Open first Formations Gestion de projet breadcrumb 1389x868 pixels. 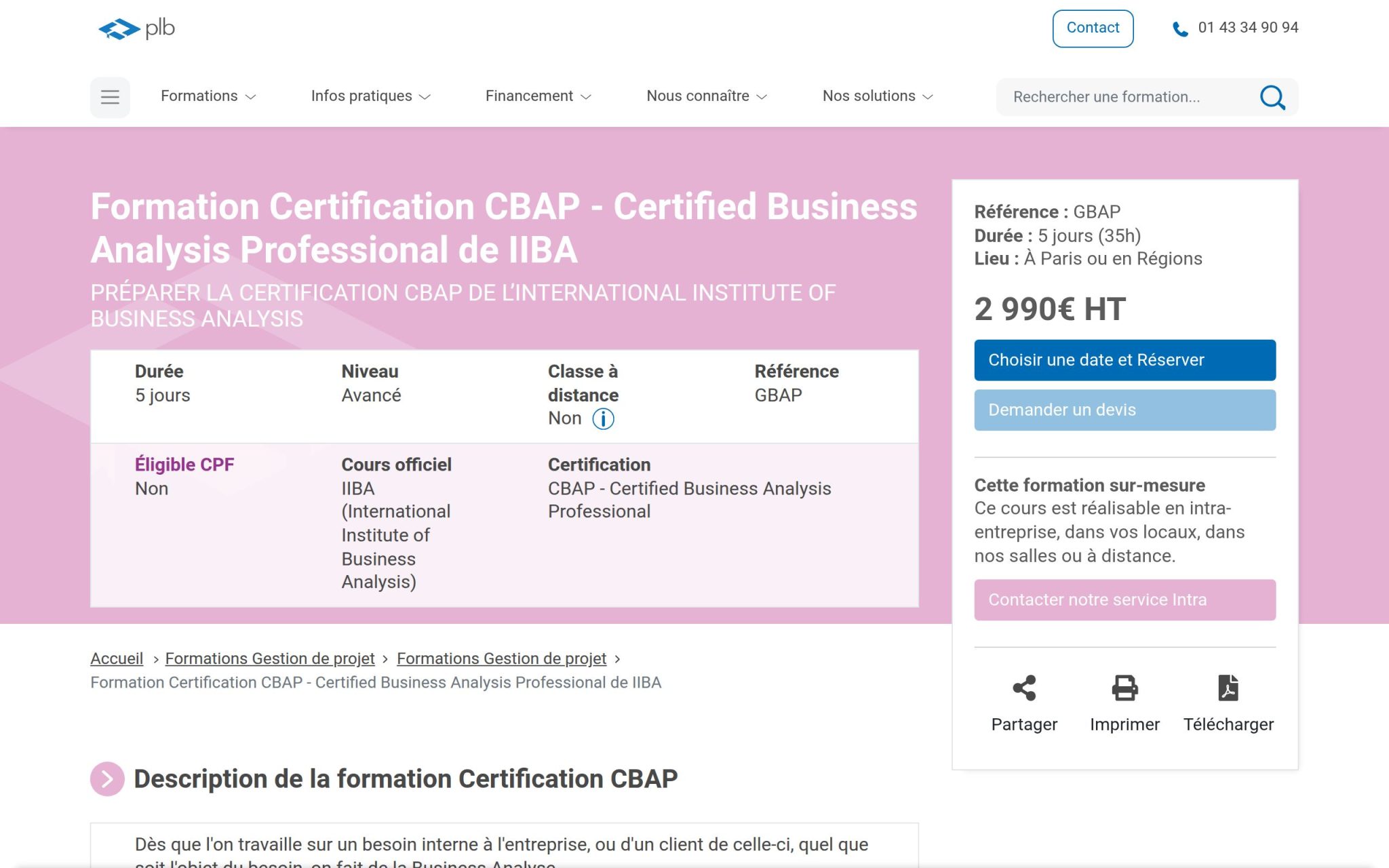click(270, 658)
